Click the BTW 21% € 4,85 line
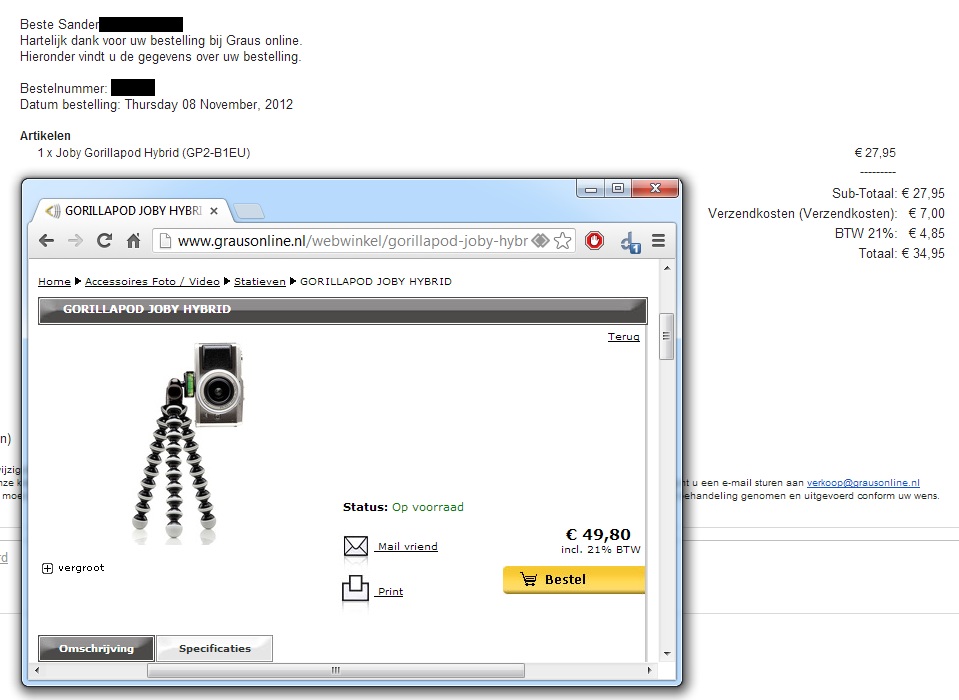The image size is (959, 700). pyautogui.click(x=890, y=233)
